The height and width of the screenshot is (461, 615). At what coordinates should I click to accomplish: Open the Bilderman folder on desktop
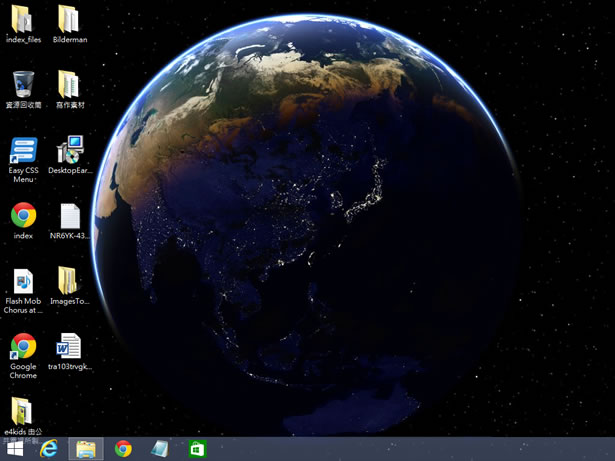(x=69, y=19)
